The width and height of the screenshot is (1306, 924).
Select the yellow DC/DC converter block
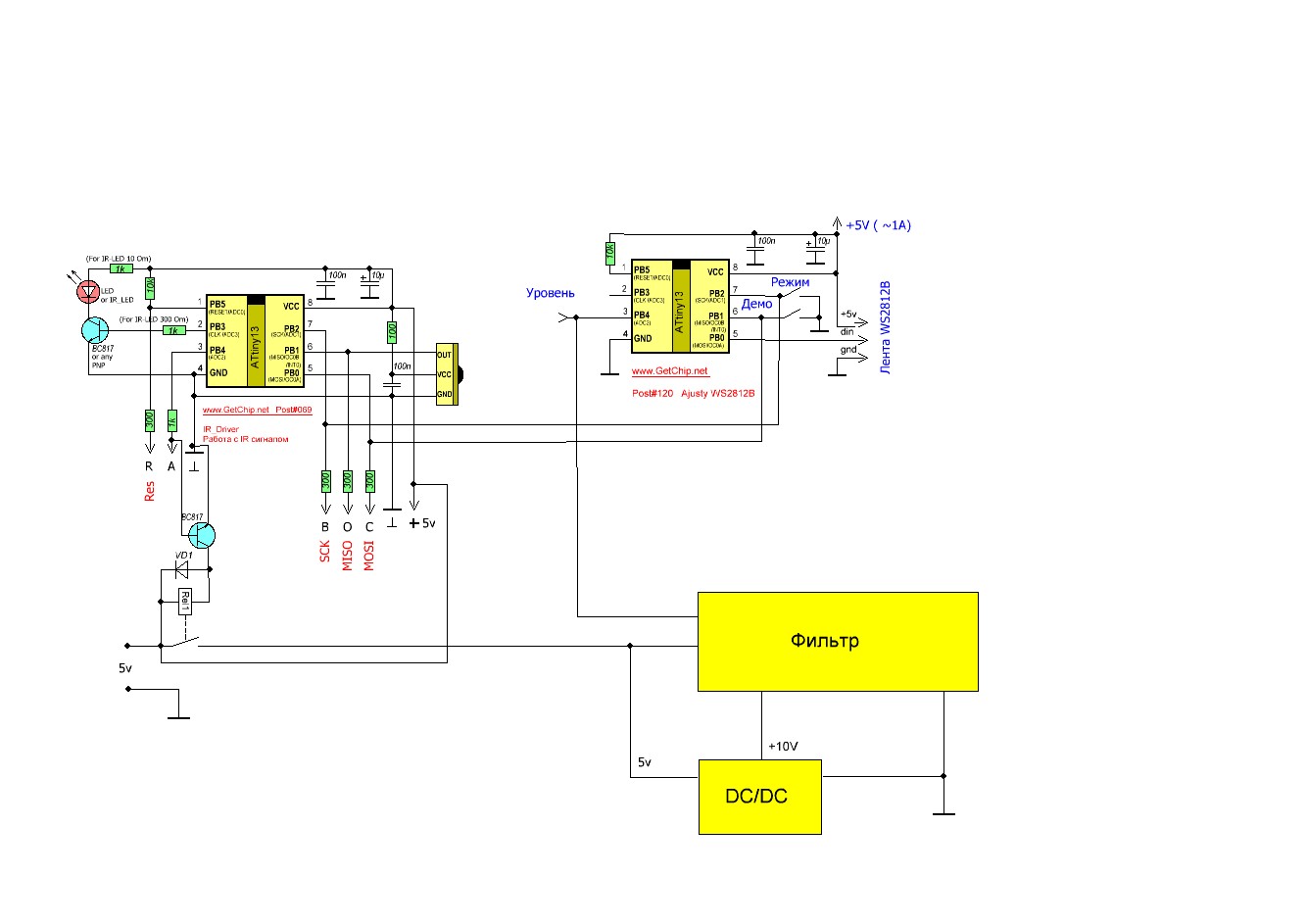pos(759,797)
